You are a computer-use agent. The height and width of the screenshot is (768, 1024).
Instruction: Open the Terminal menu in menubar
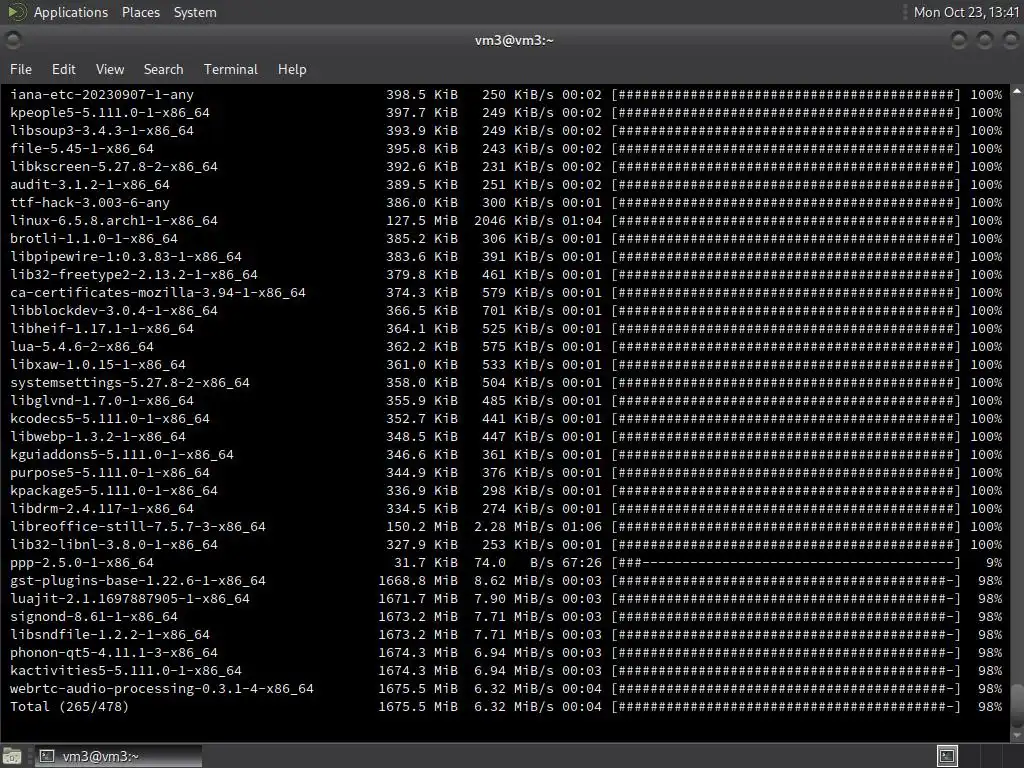(x=231, y=69)
